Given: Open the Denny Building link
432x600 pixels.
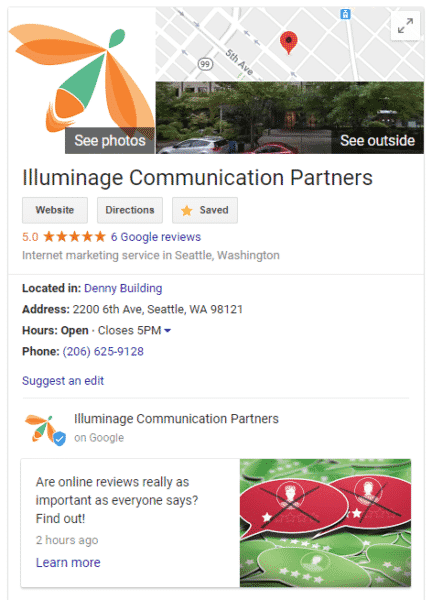Looking at the screenshot, I should pyautogui.click(x=123, y=288).
